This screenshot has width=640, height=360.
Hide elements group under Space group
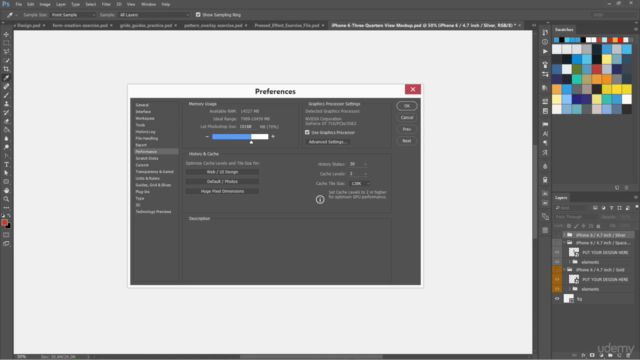tap(557, 262)
